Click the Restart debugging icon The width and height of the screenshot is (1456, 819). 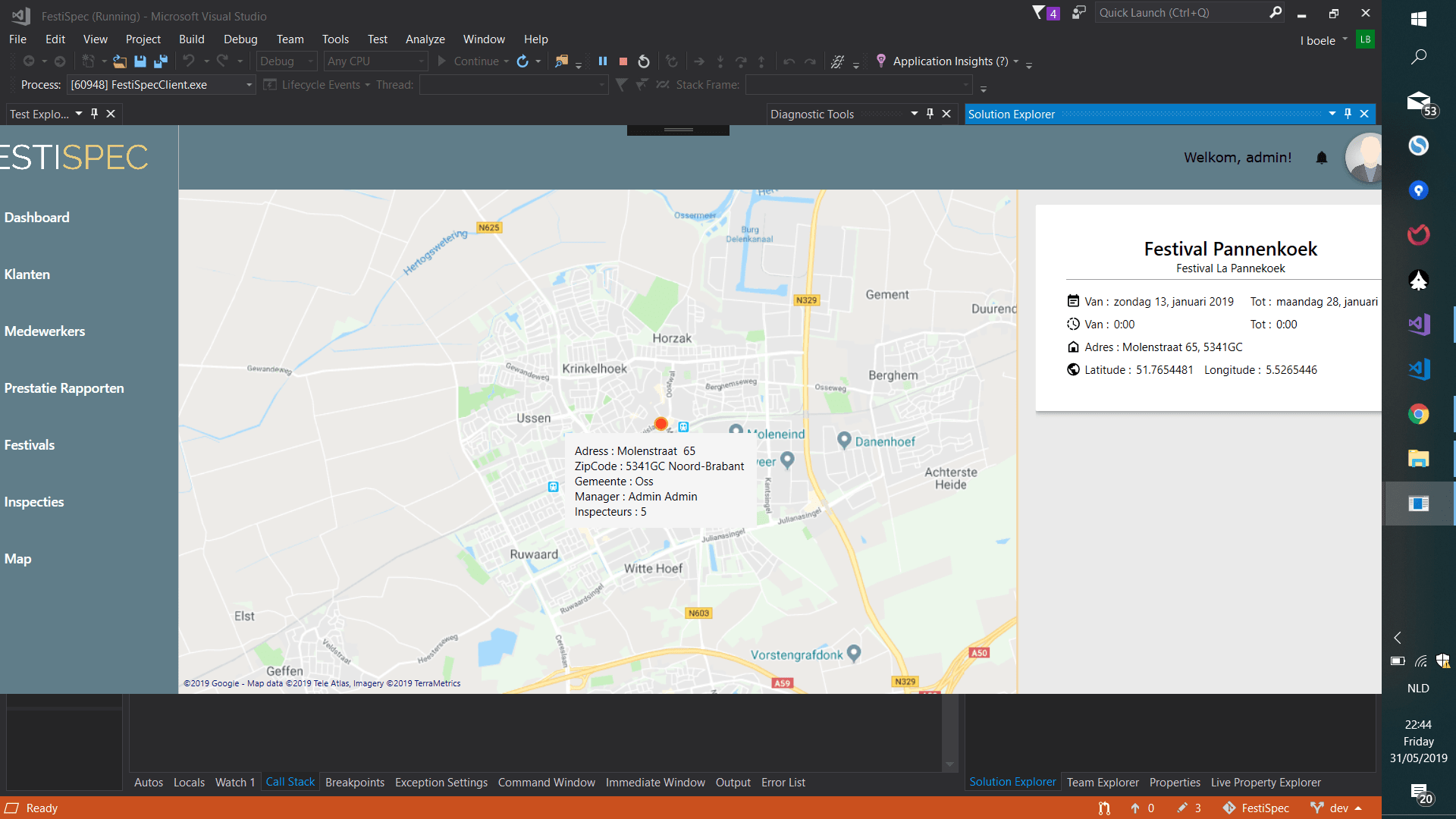(x=644, y=61)
